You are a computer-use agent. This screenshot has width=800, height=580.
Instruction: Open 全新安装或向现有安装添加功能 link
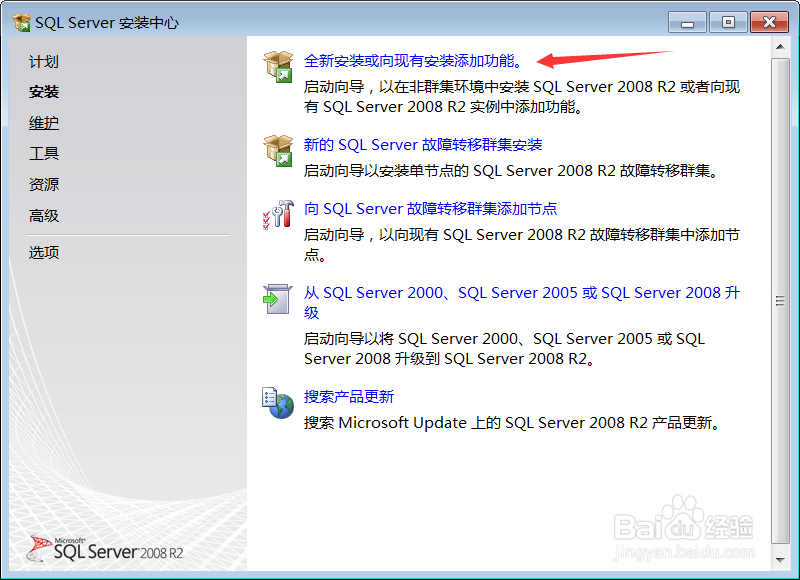click(413, 61)
